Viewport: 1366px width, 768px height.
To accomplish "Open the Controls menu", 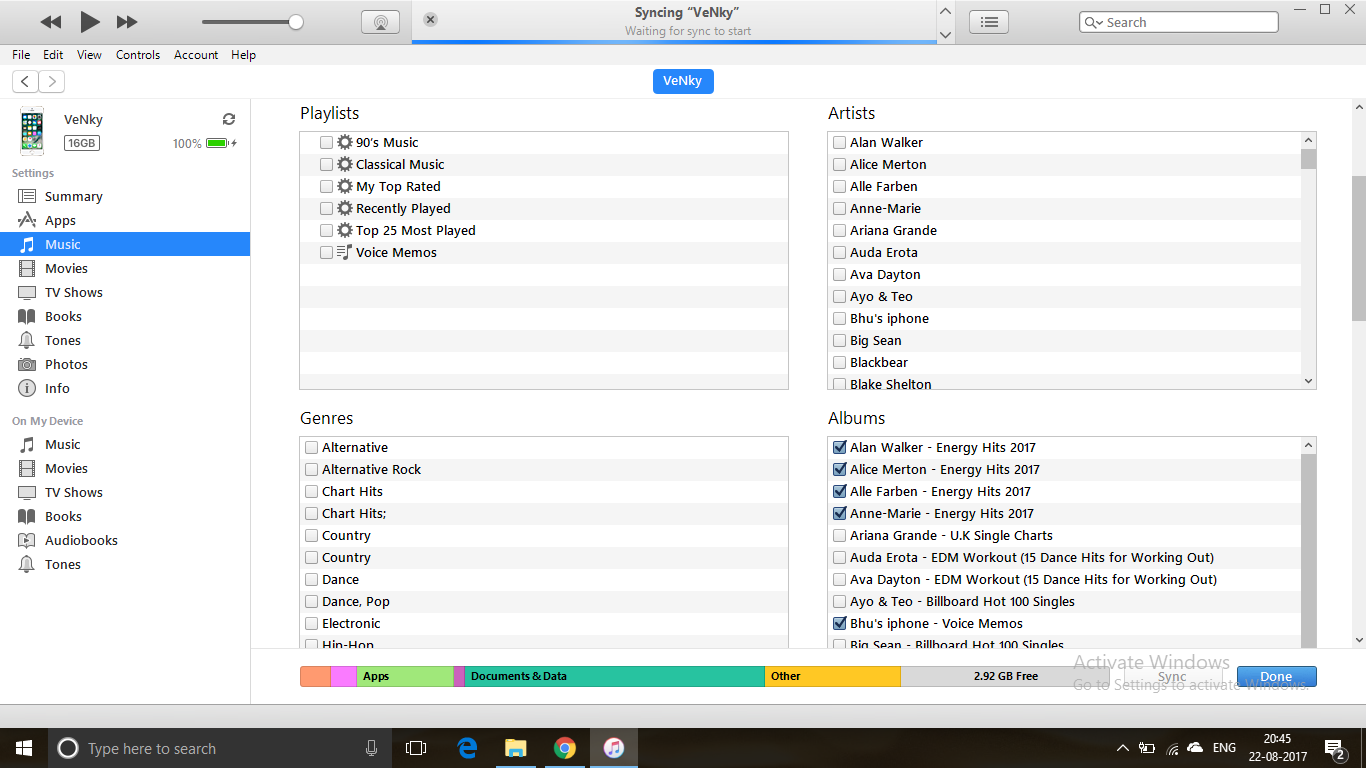I will [x=138, y=55].
